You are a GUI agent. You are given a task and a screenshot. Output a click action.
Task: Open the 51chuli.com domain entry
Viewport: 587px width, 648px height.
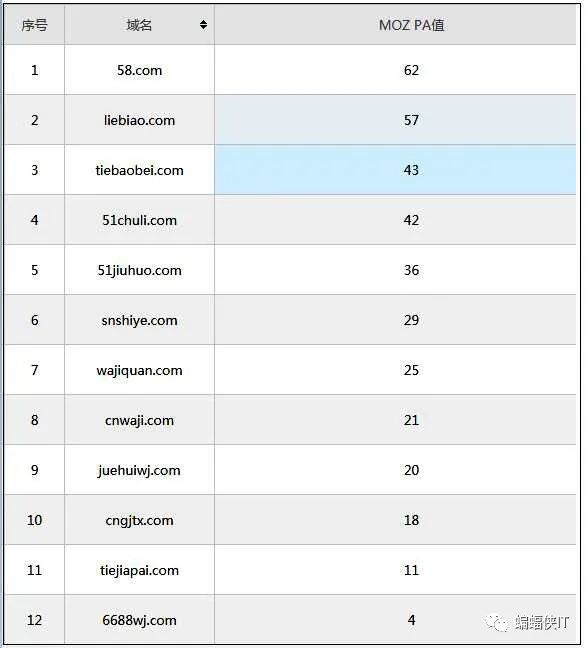139,220
